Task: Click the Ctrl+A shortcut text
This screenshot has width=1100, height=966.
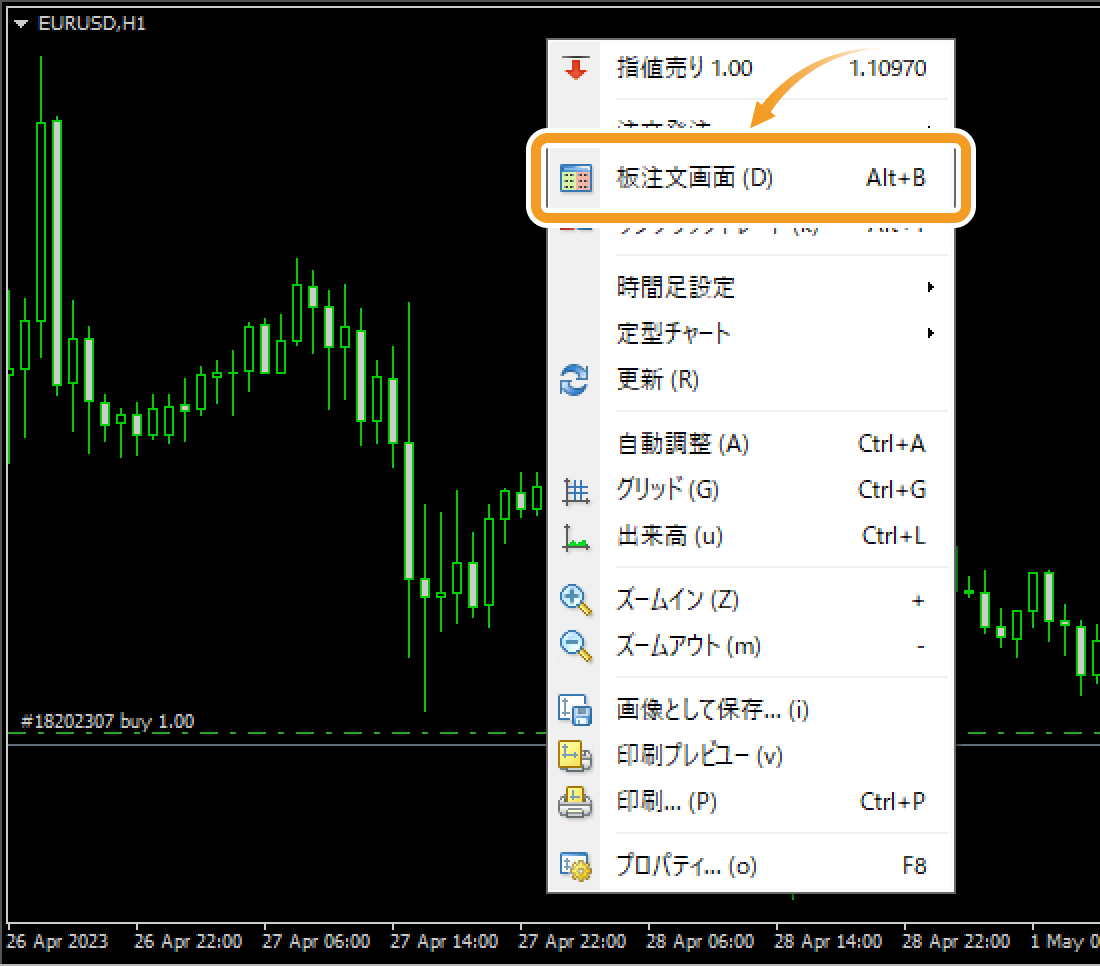Action: (892, 444)
